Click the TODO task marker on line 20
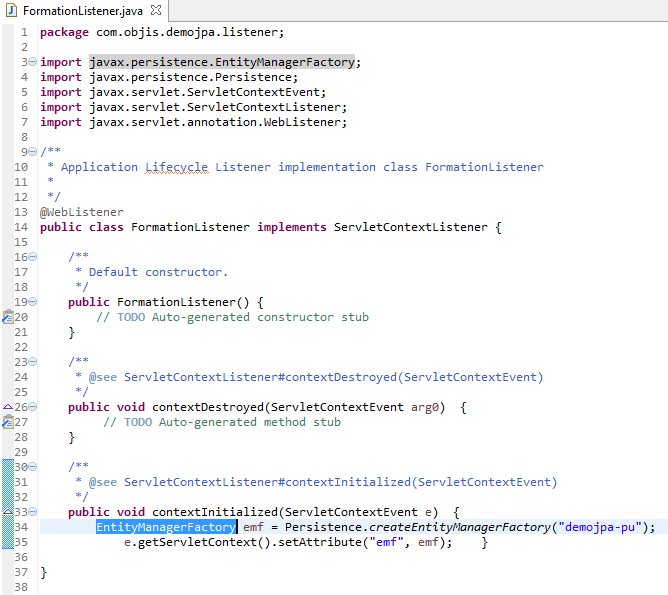This screenshot has height=595, width=668. pos(7,317)
